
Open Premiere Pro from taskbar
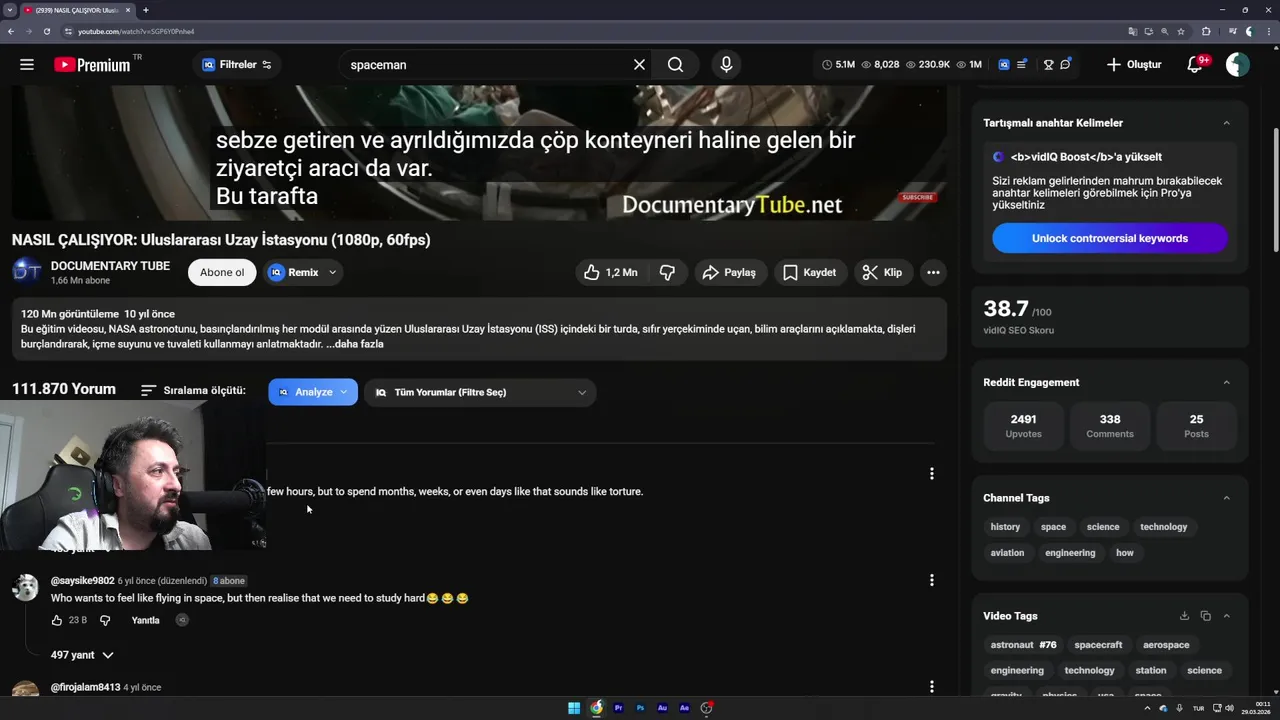(618, 708)
